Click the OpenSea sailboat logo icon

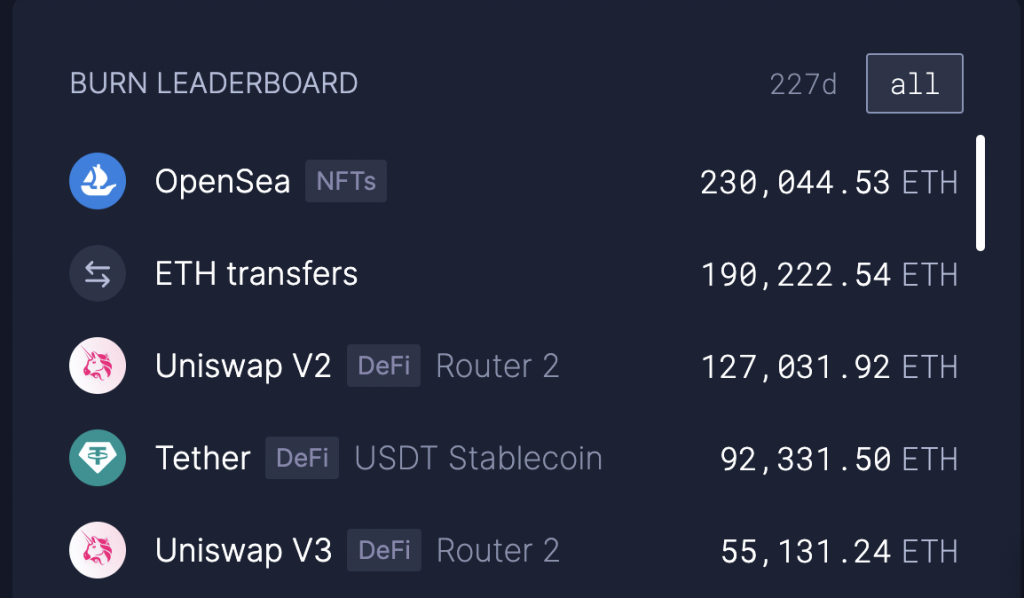click(x=97, y=181)
